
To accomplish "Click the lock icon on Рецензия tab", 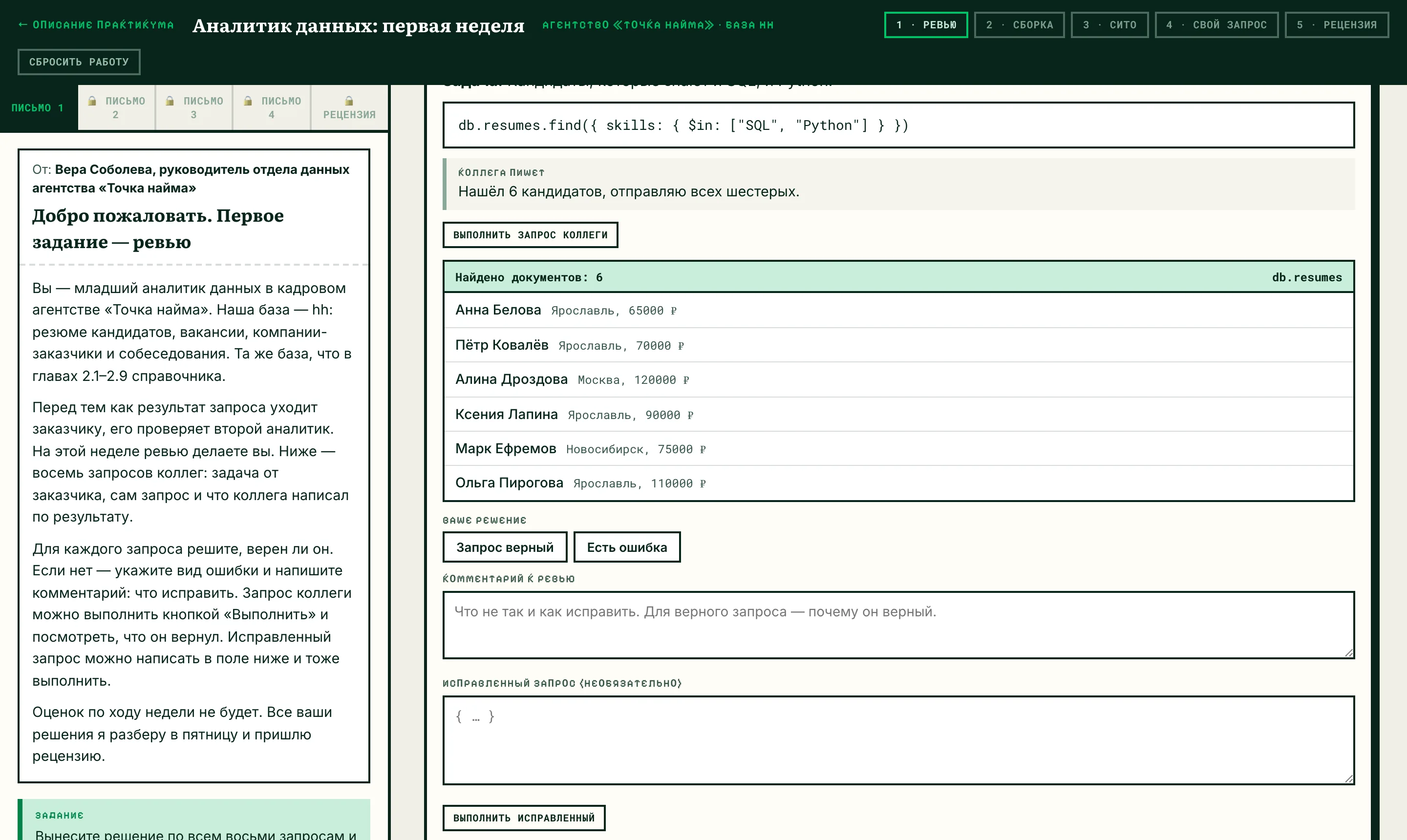I will tap(349, 101).
